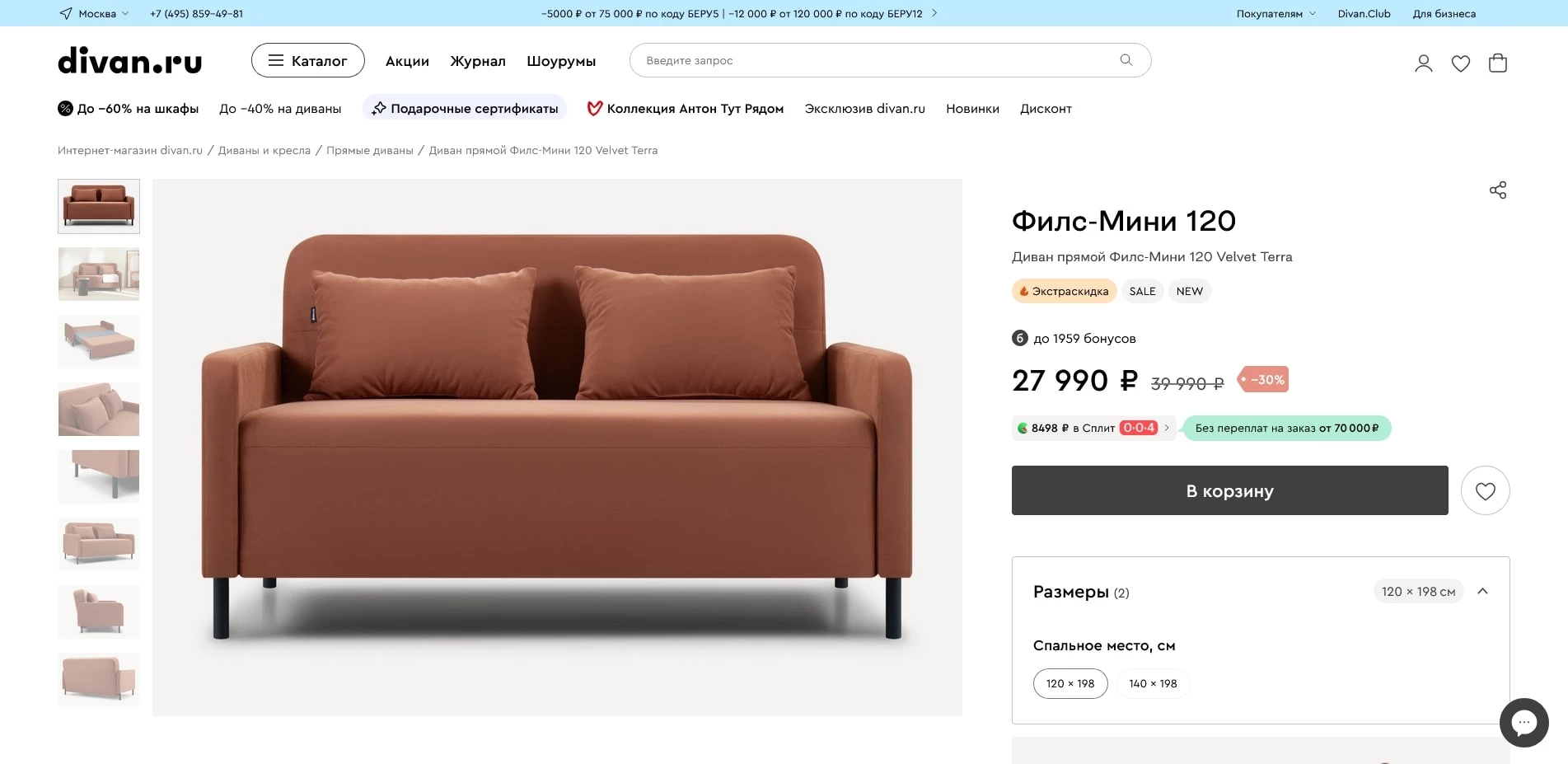
Task: Add sofa to favorites with heart button
Action: (1485, 491)
